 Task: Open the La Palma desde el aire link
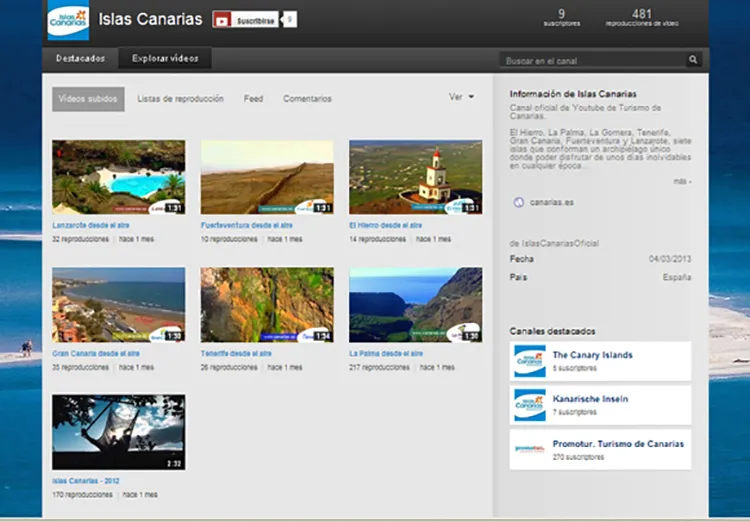pos(384,353)
